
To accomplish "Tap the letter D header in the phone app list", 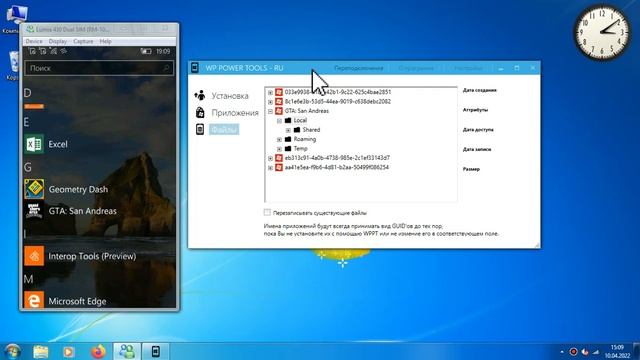I will point(27,93).
